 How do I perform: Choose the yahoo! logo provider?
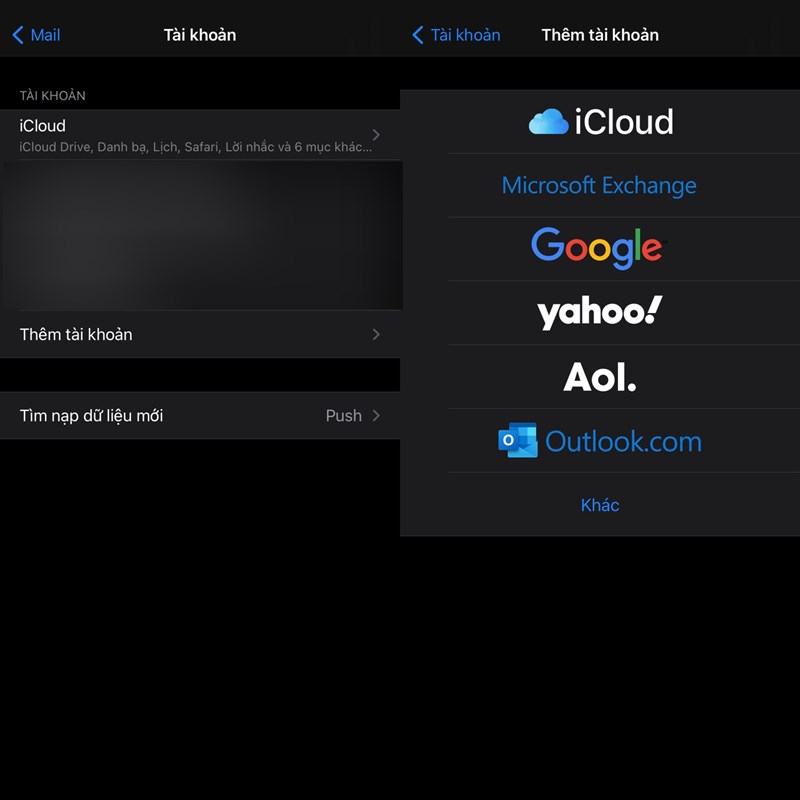599,312
